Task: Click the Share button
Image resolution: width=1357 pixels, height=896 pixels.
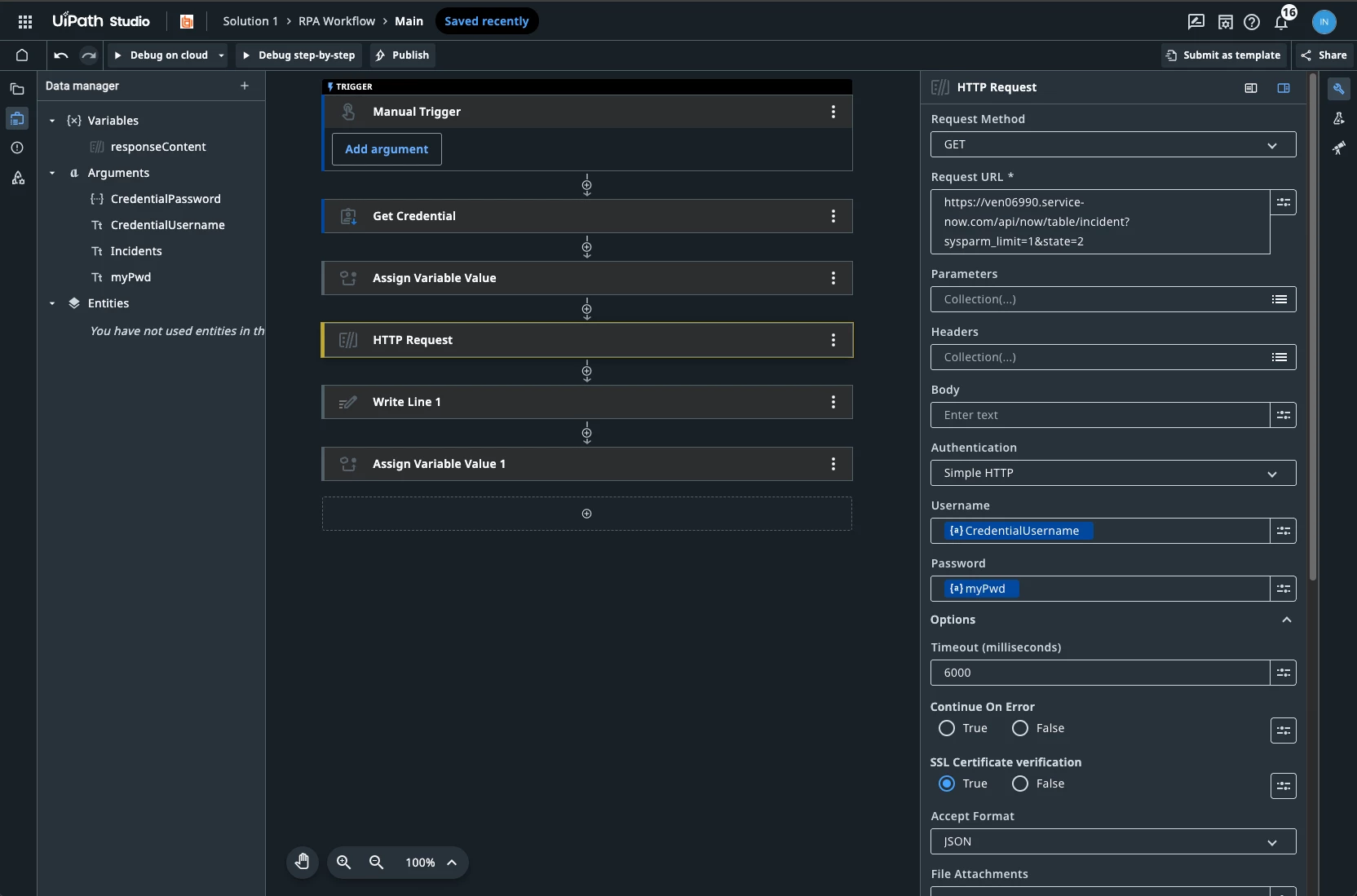Action: (1324, 55)
